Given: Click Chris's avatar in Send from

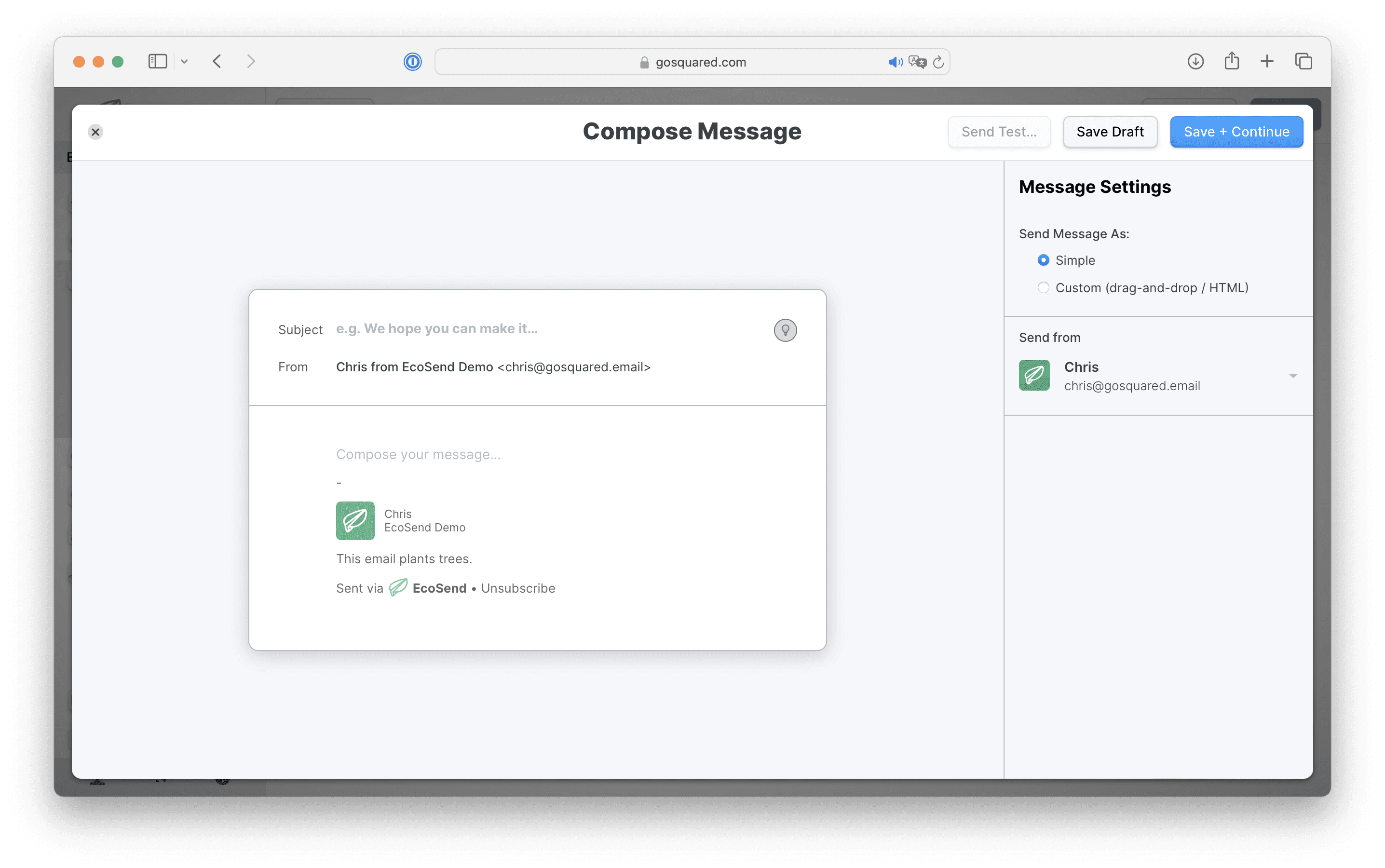Looking at the screenshot, I should pyautogui.click(x=1034, y=376).
